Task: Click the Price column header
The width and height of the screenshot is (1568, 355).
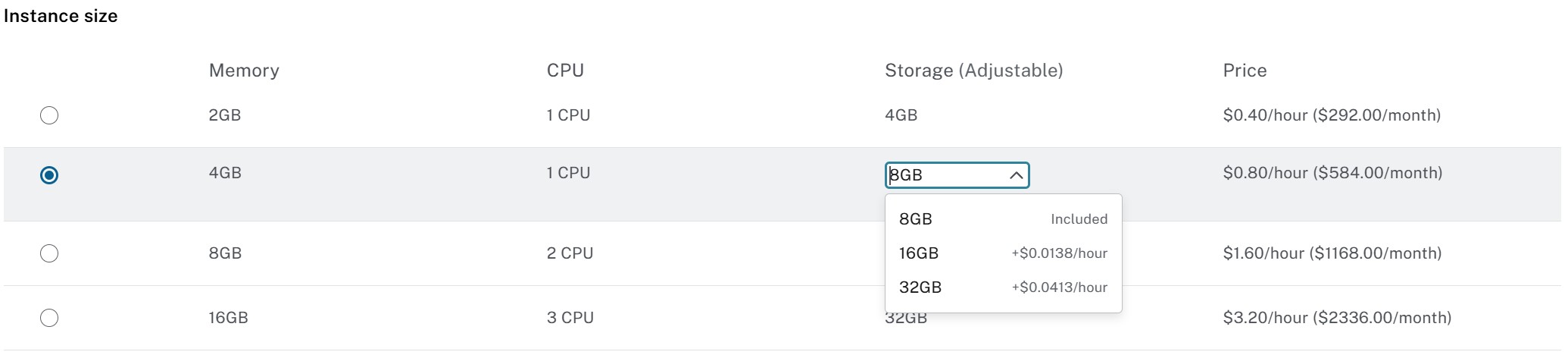Action: point(1244,71)
